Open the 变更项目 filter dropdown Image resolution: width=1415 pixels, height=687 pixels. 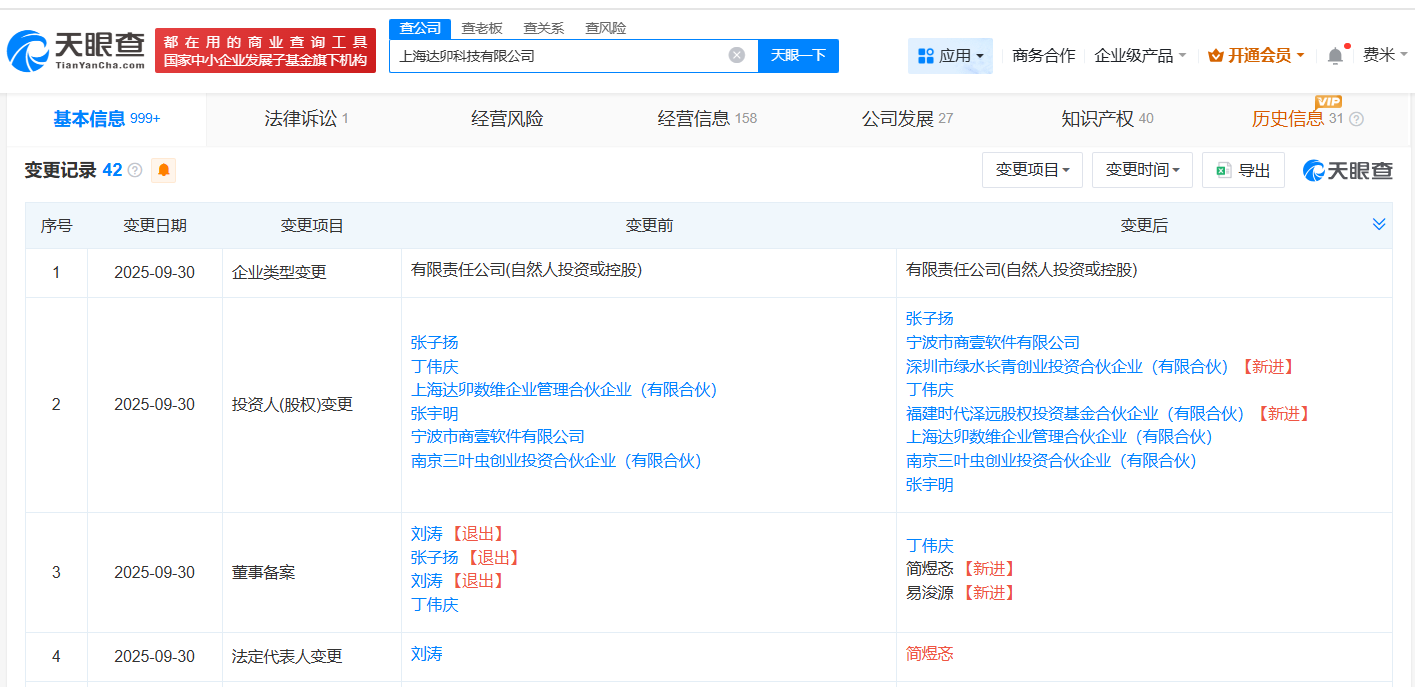click(x=1031, y=169)
